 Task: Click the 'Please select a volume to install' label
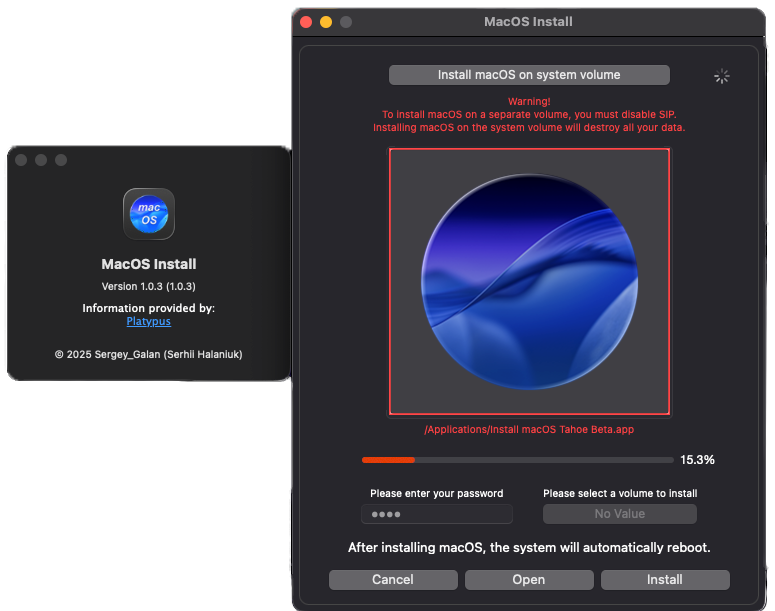tap(620, 493)
